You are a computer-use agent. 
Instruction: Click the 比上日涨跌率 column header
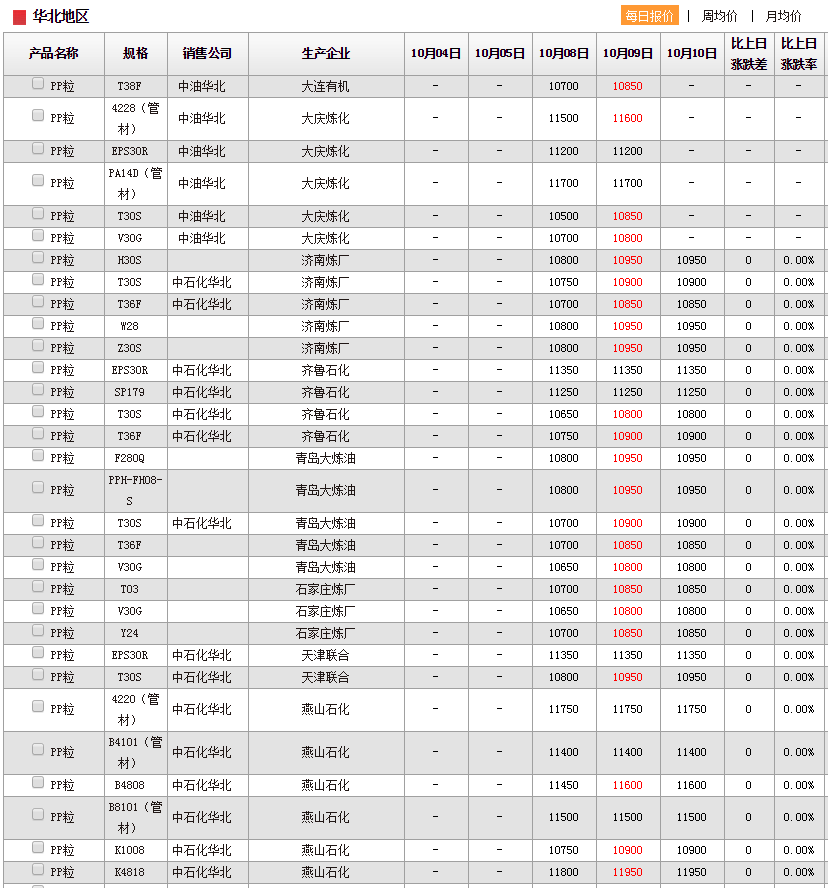[x=799, y=54]
